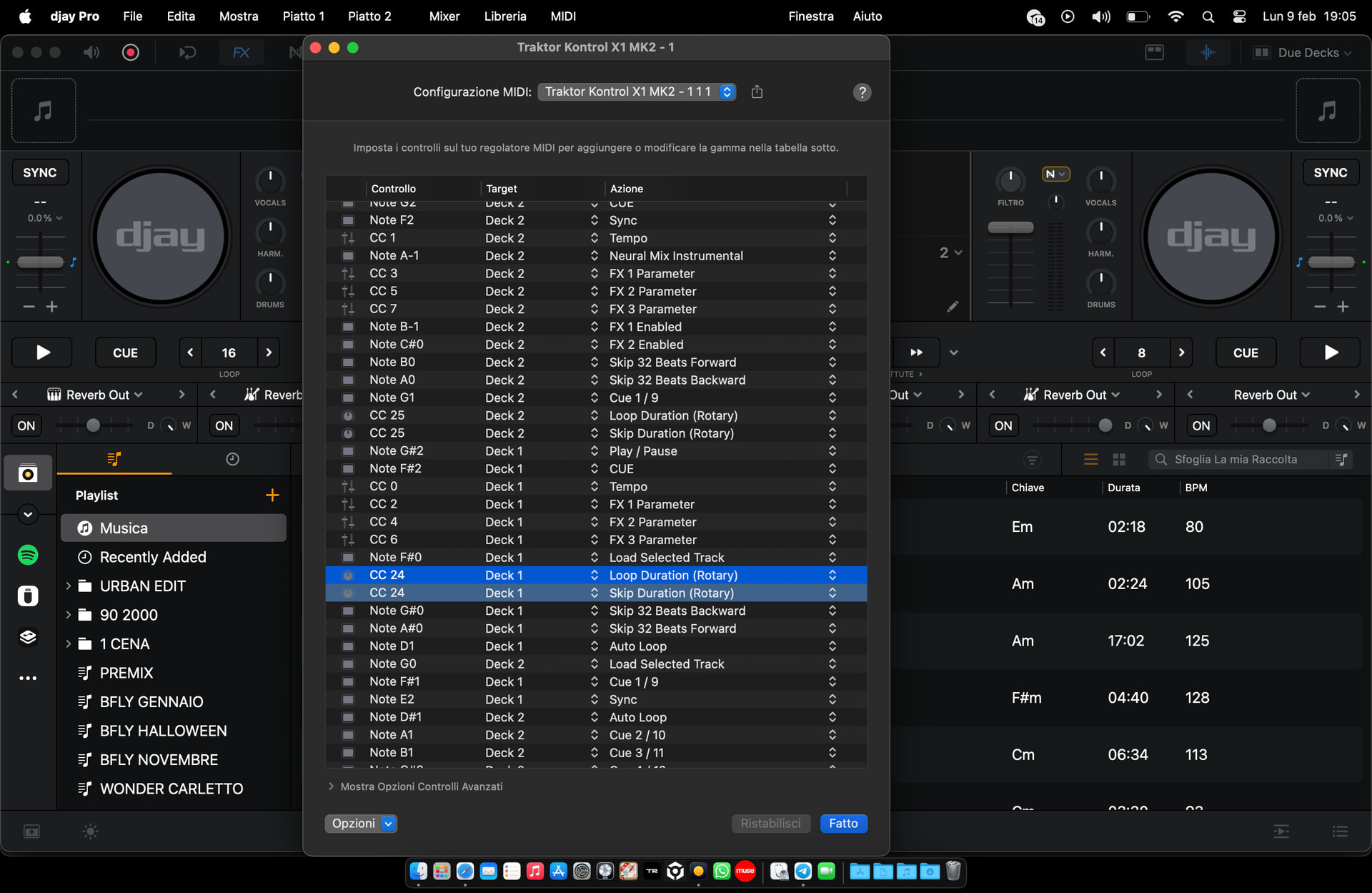Toggle the right deck CUE button

[1245, 352]
